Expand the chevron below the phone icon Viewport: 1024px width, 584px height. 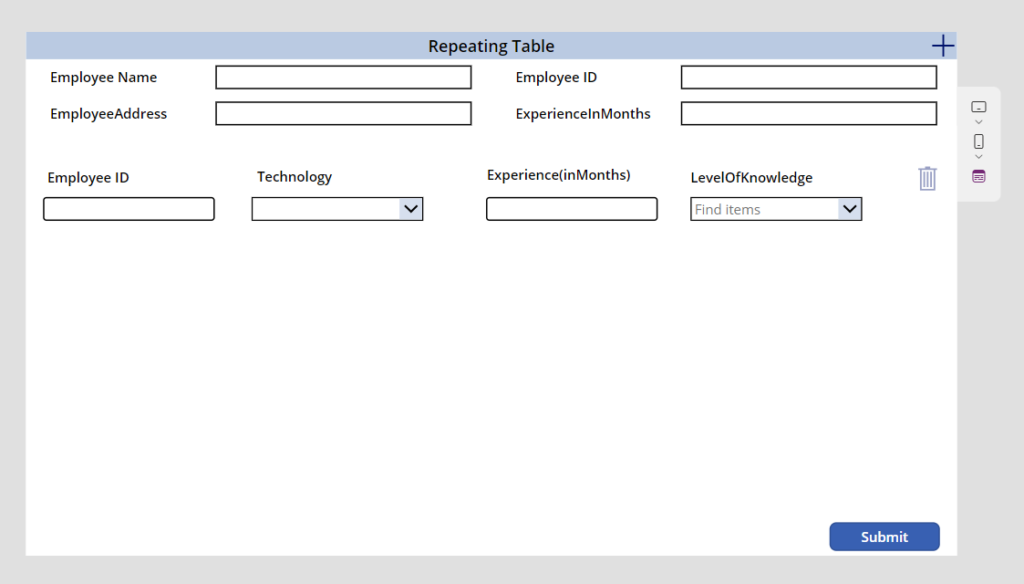coord(978,154)
